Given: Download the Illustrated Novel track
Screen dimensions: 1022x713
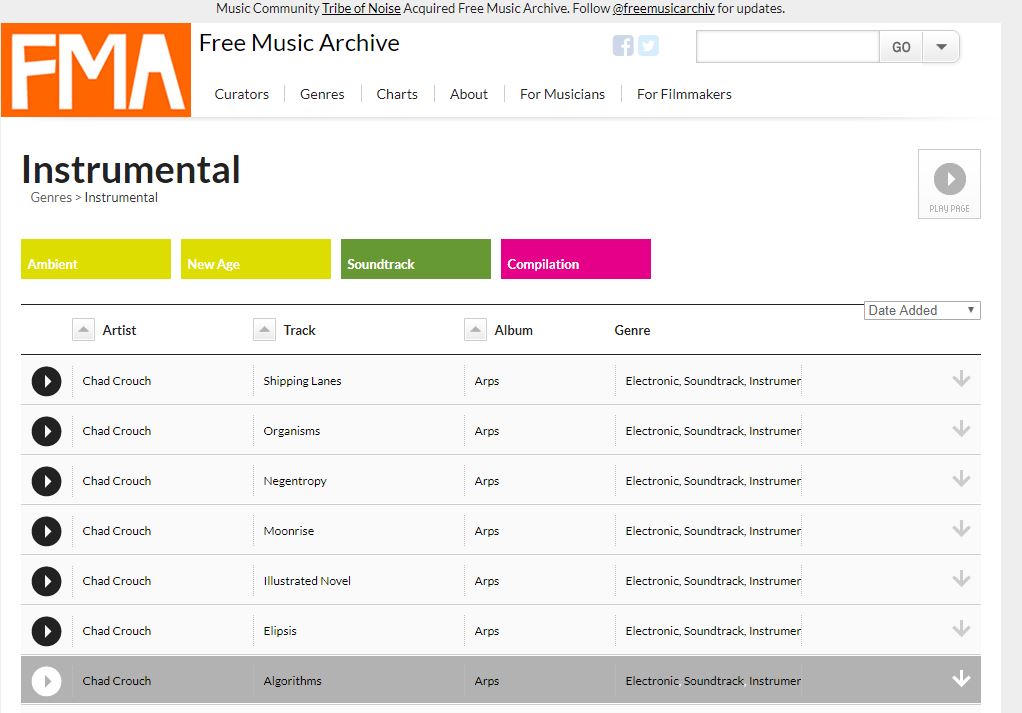Looking at the screenshot, I should 961,579.
